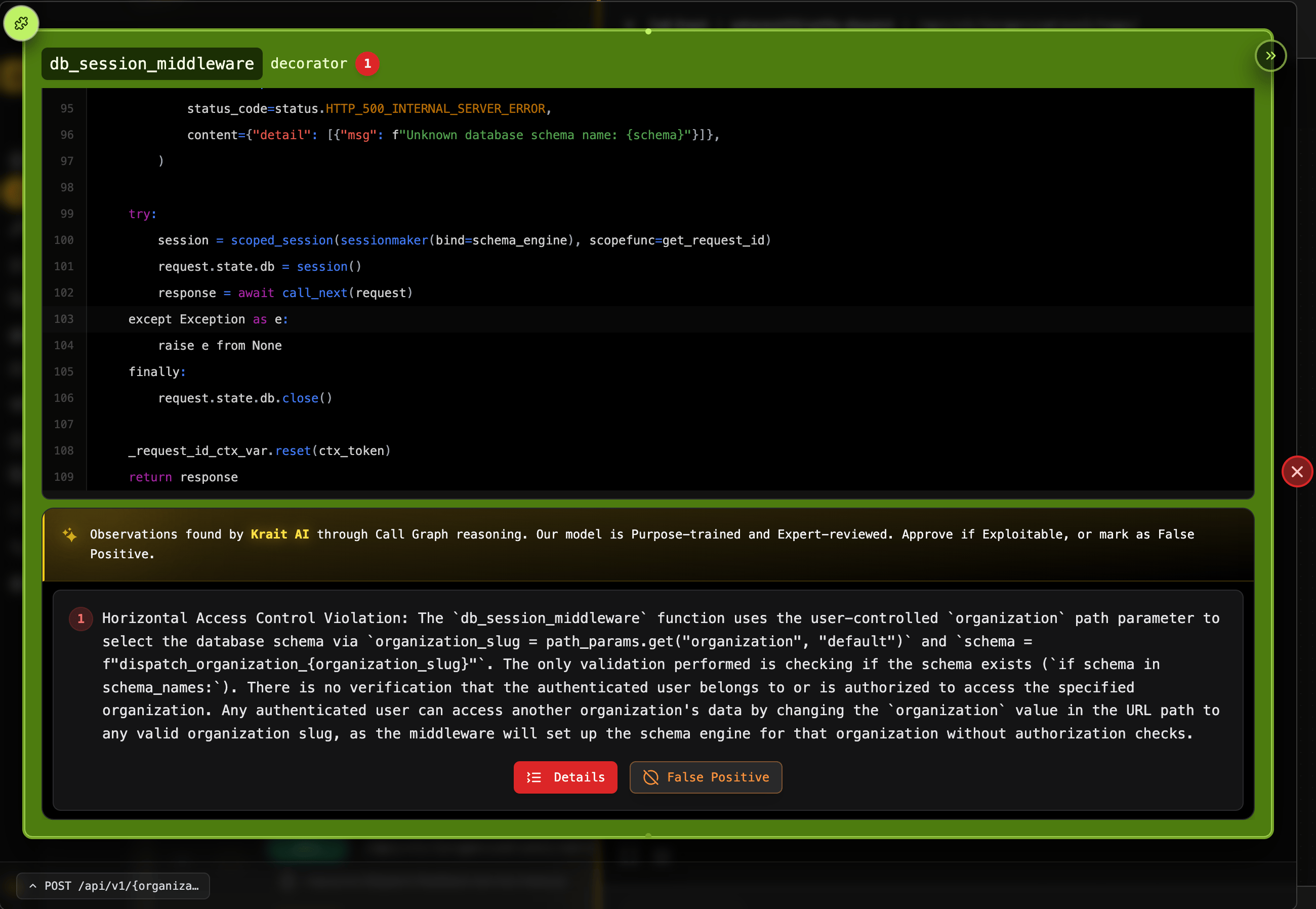Click the list icon inside Details button

pyautogui.click(x=534, y=777)
